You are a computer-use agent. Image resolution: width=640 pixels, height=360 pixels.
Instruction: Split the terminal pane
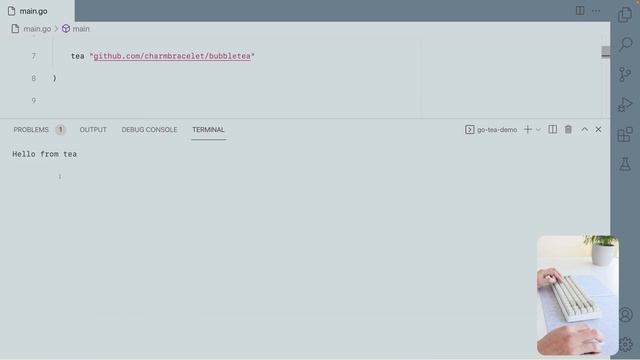pyautogui.click(x=552, y=129)
